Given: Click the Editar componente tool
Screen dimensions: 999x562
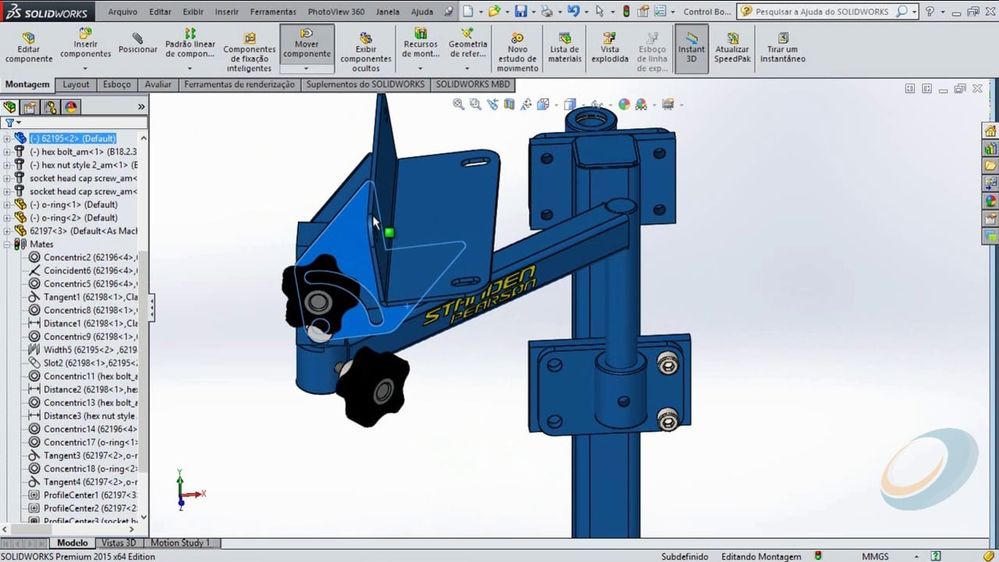Looking at the screenshot, I should pyautogui.click(x=29, y=48).
